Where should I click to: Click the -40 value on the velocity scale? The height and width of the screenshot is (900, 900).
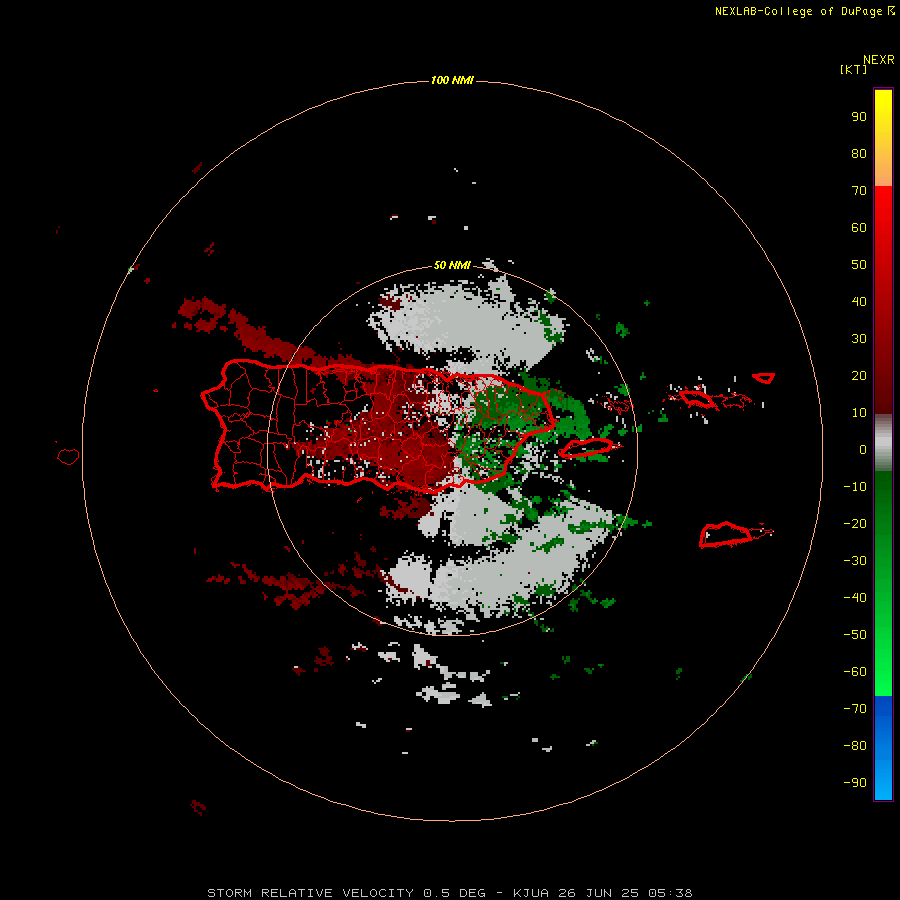pyautogui.click(x=855, y=598)
